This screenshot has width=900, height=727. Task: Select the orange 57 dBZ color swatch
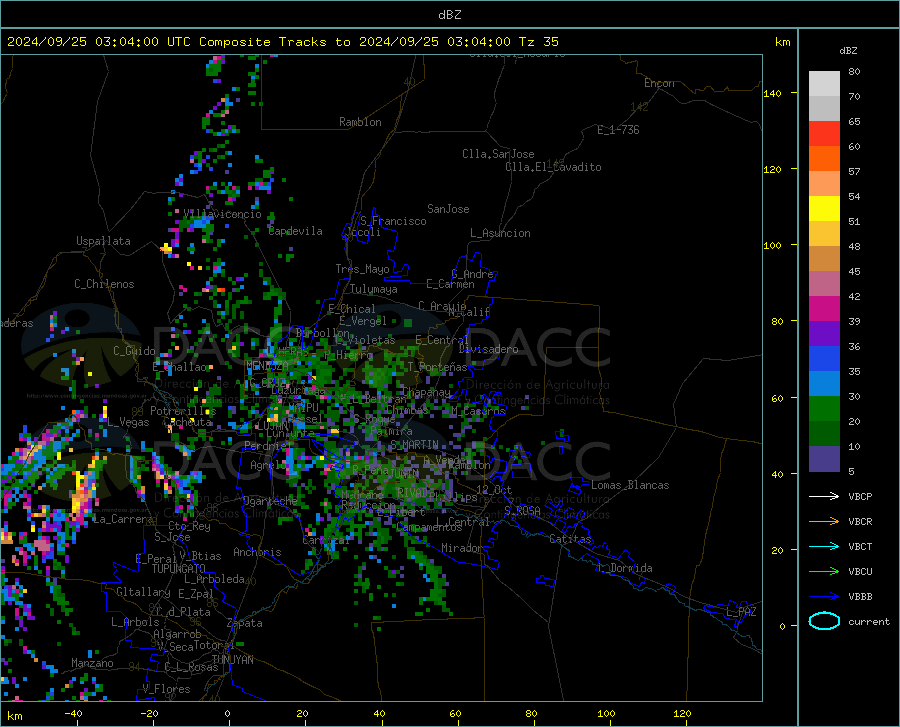(x=824, y=159)
